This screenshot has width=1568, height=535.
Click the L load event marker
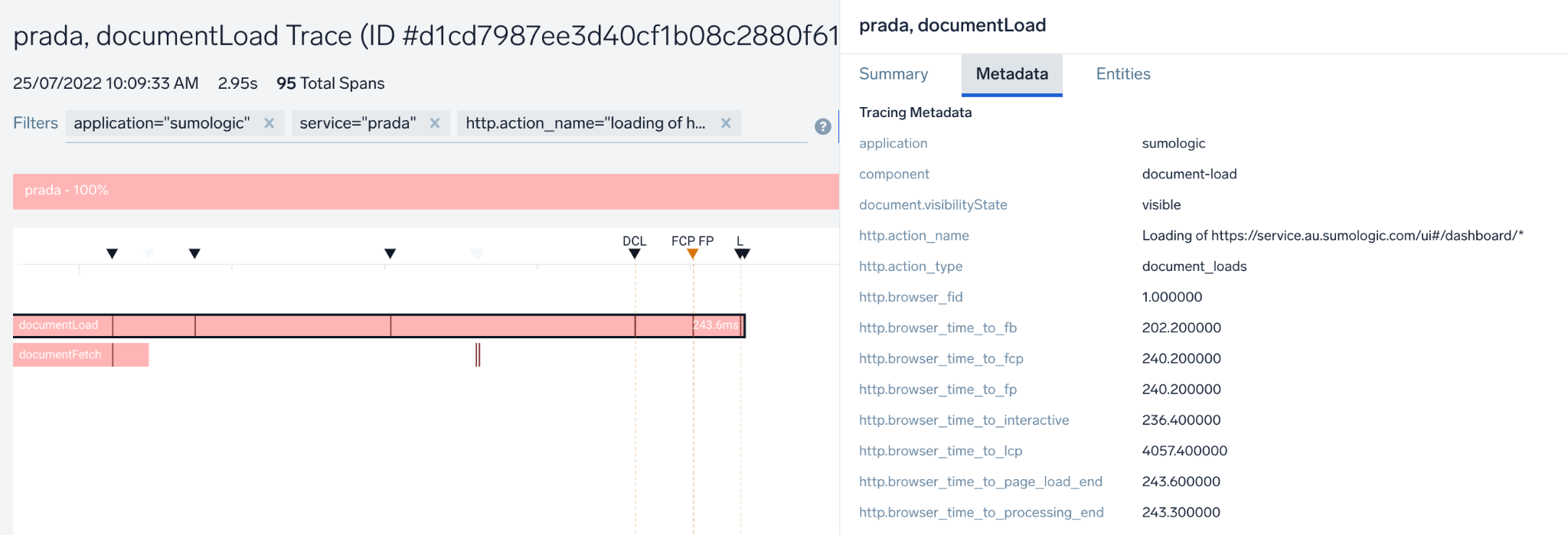[x=742, y=254]
